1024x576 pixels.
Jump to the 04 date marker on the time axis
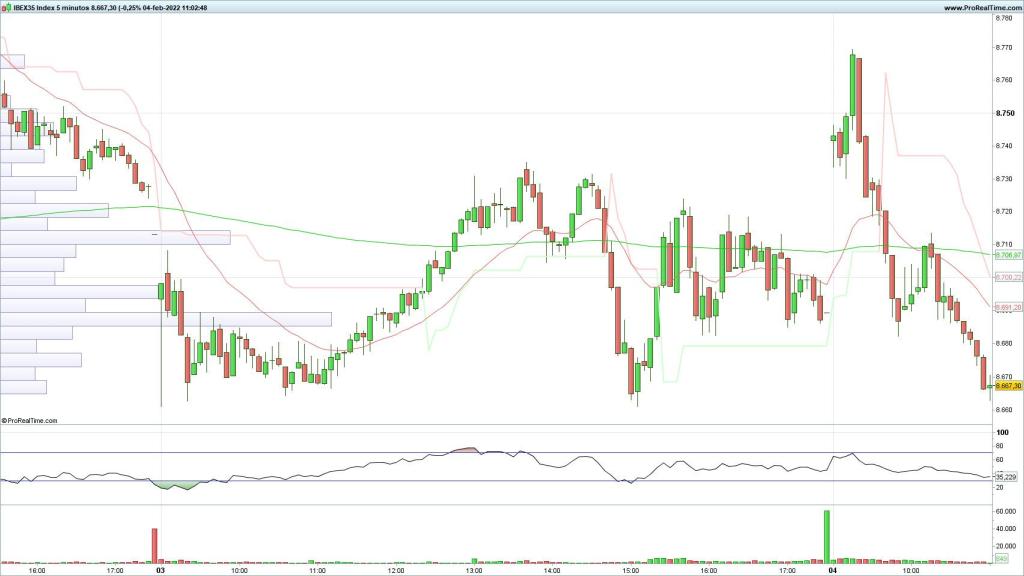833,571
